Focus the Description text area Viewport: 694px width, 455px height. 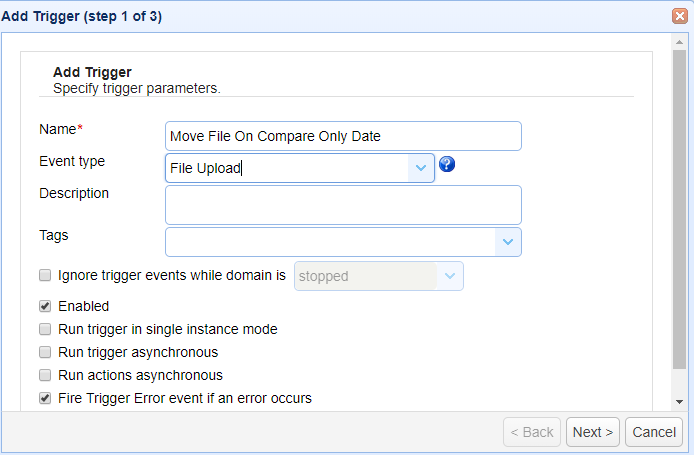tap(343, 204)
